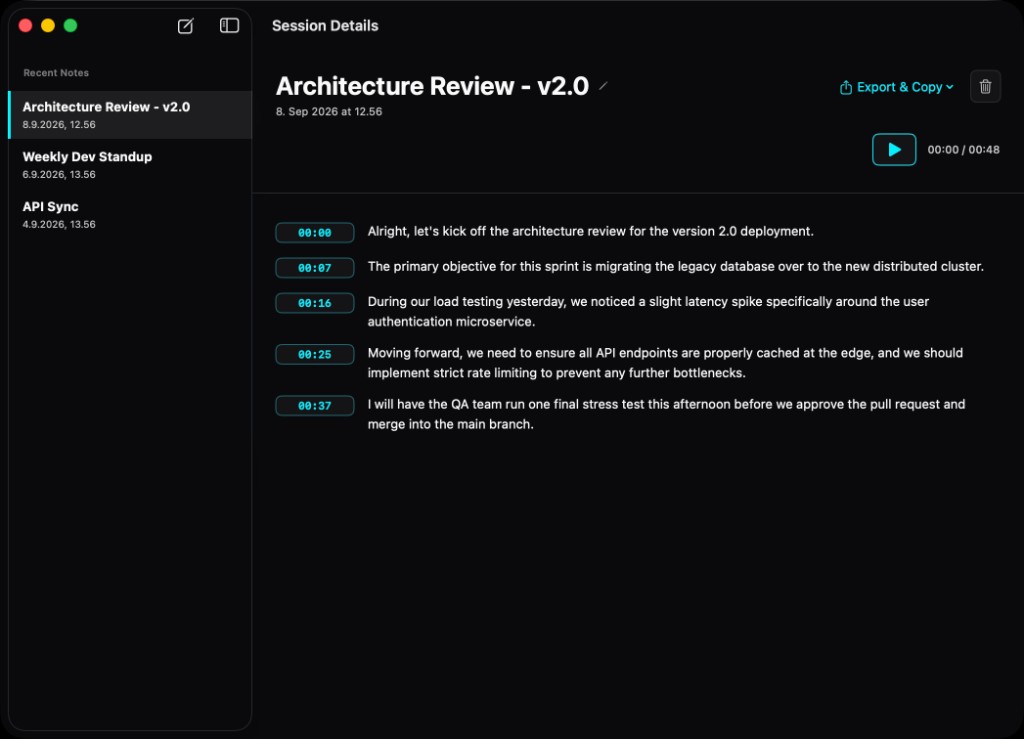Open the Weekly Dev Standup note
The width and height of the screenshot is (1024, 739).
click(x=130, y=165)
